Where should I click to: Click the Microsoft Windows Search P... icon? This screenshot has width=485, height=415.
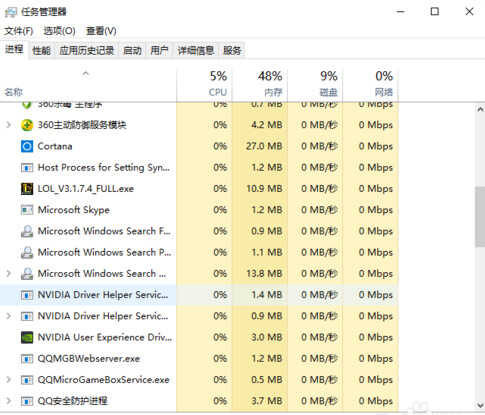[x=27, y=252]
